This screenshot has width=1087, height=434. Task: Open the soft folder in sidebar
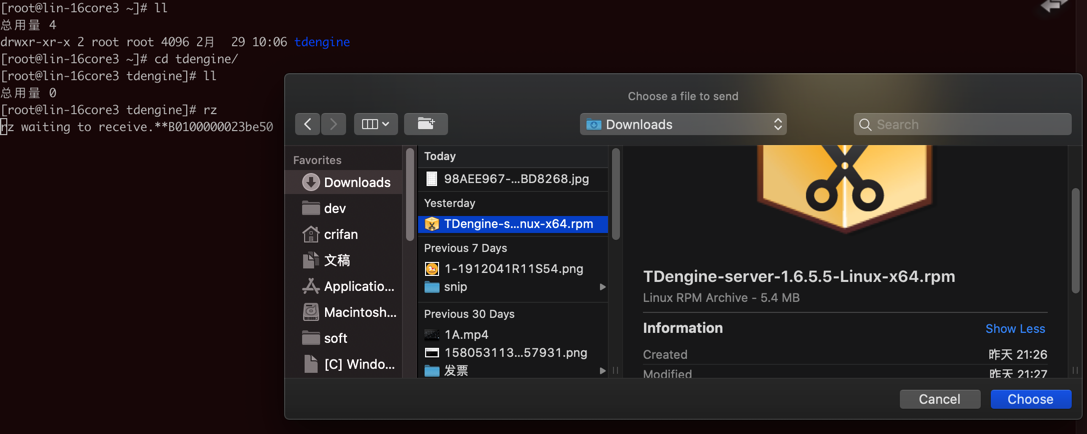[335, 338]
